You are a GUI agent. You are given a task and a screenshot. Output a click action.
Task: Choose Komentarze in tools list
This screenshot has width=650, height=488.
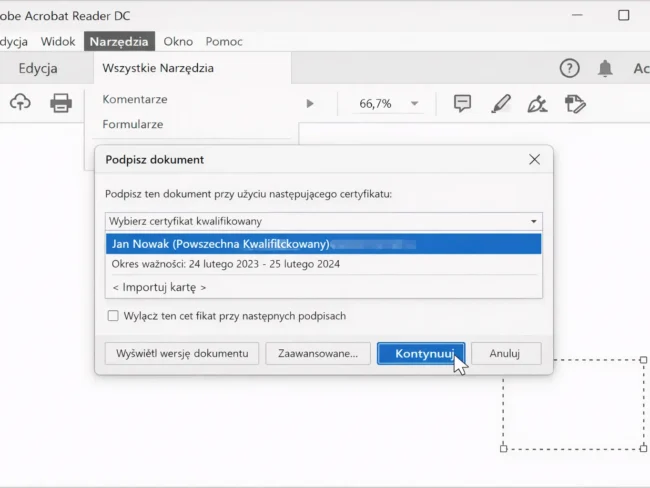[135, 100]
